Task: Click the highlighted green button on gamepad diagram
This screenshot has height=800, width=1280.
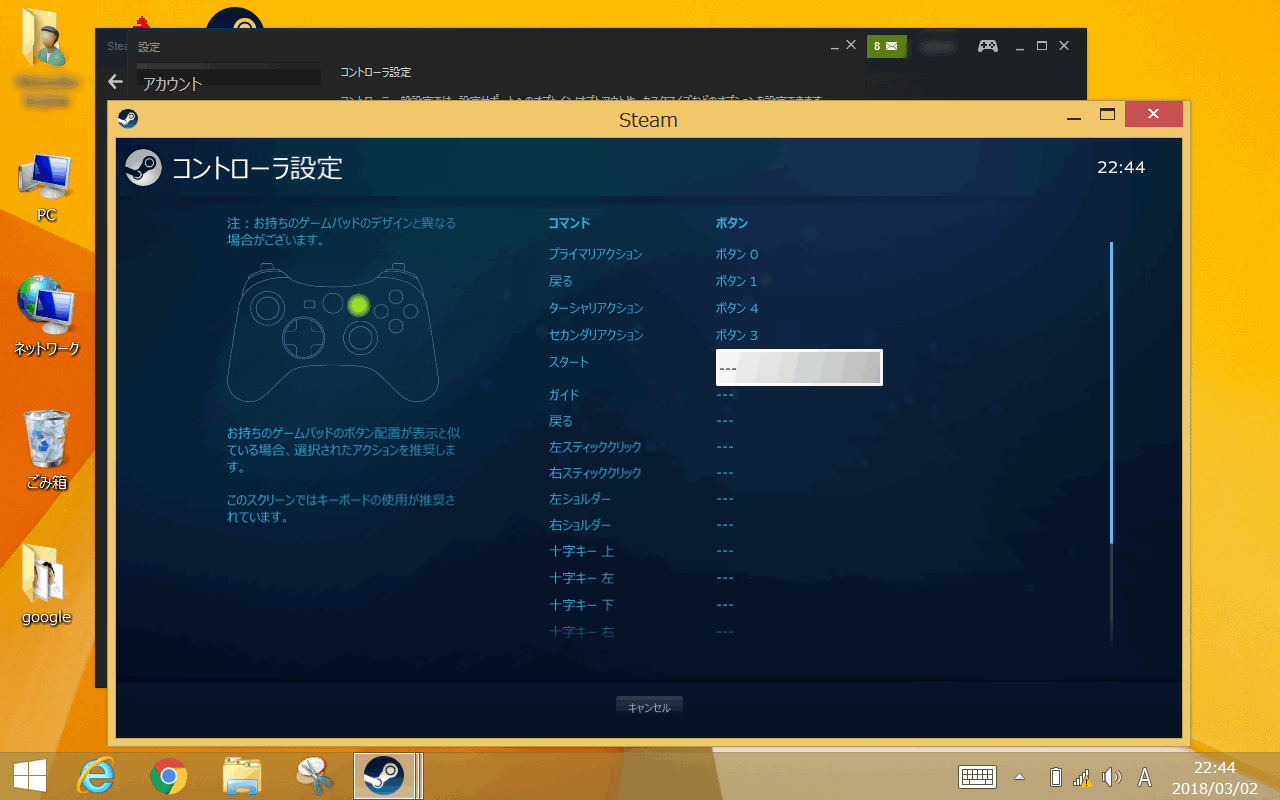Action: click(x=359, y=305)
